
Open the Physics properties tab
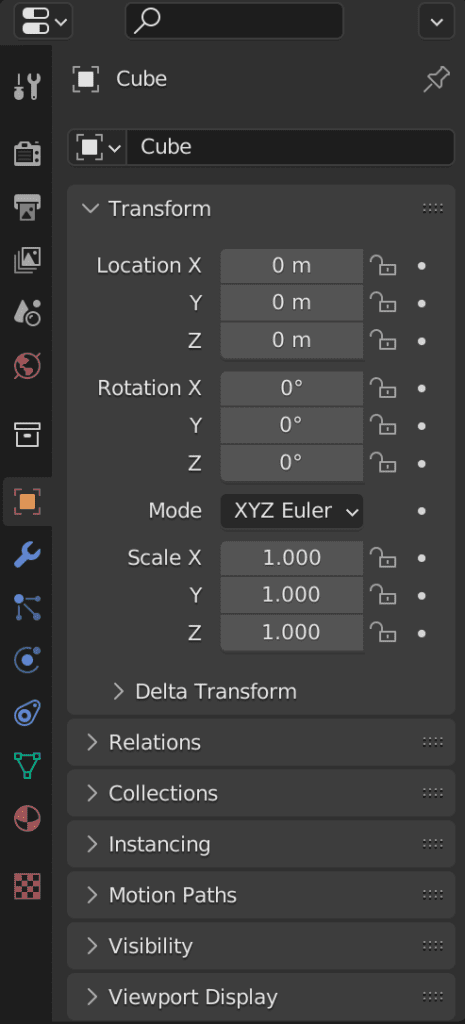coord(27,660)
